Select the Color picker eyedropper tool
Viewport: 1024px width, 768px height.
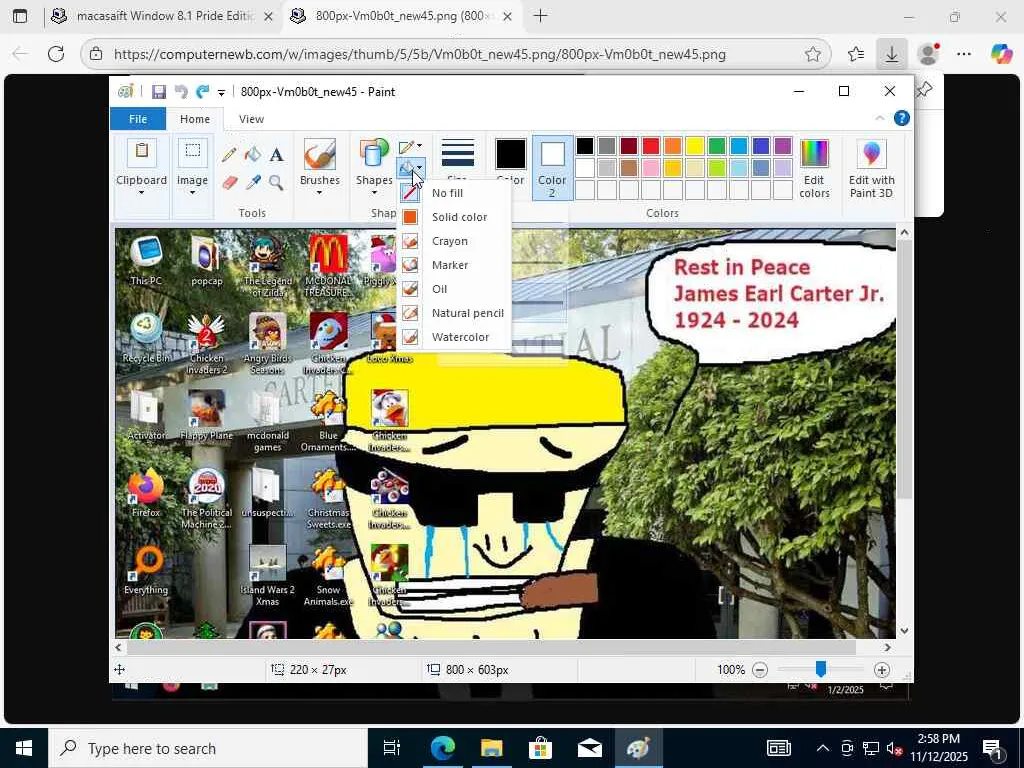[x=253, y=182]
